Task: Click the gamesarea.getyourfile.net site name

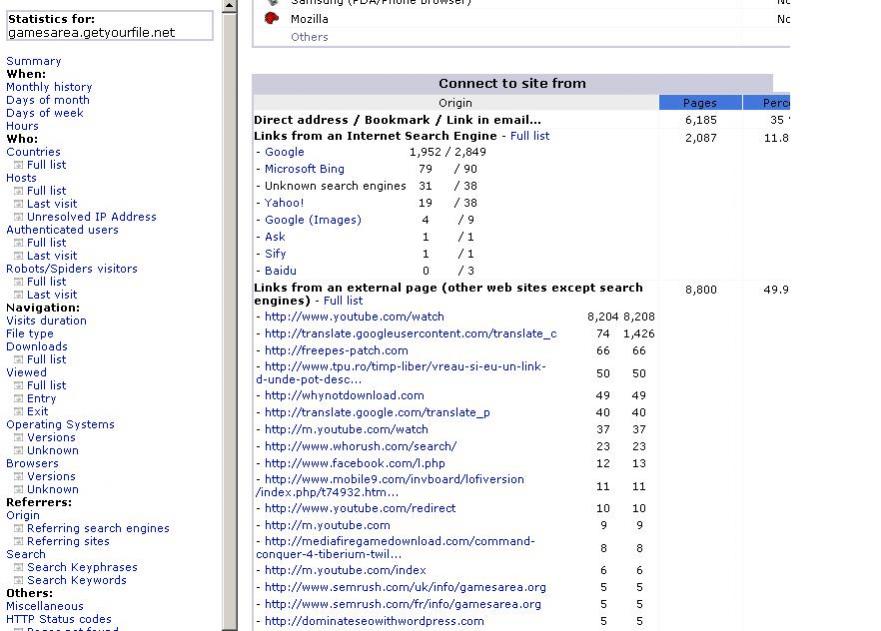Action: [x=92, y=33]
